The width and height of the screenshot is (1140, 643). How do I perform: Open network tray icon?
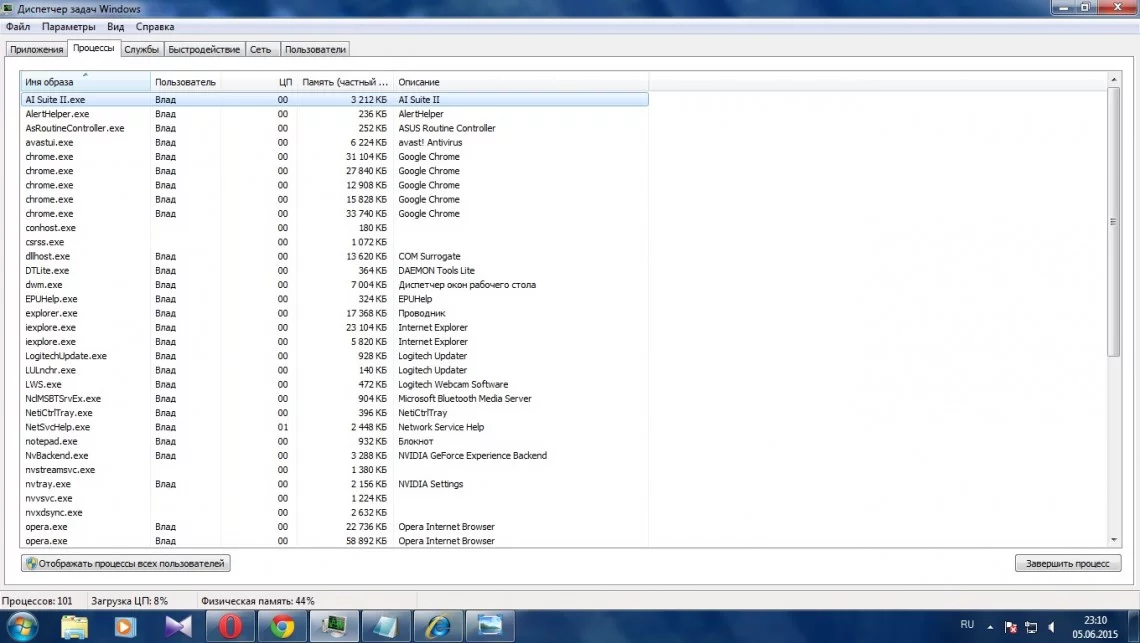click(x=1031, y=627)
